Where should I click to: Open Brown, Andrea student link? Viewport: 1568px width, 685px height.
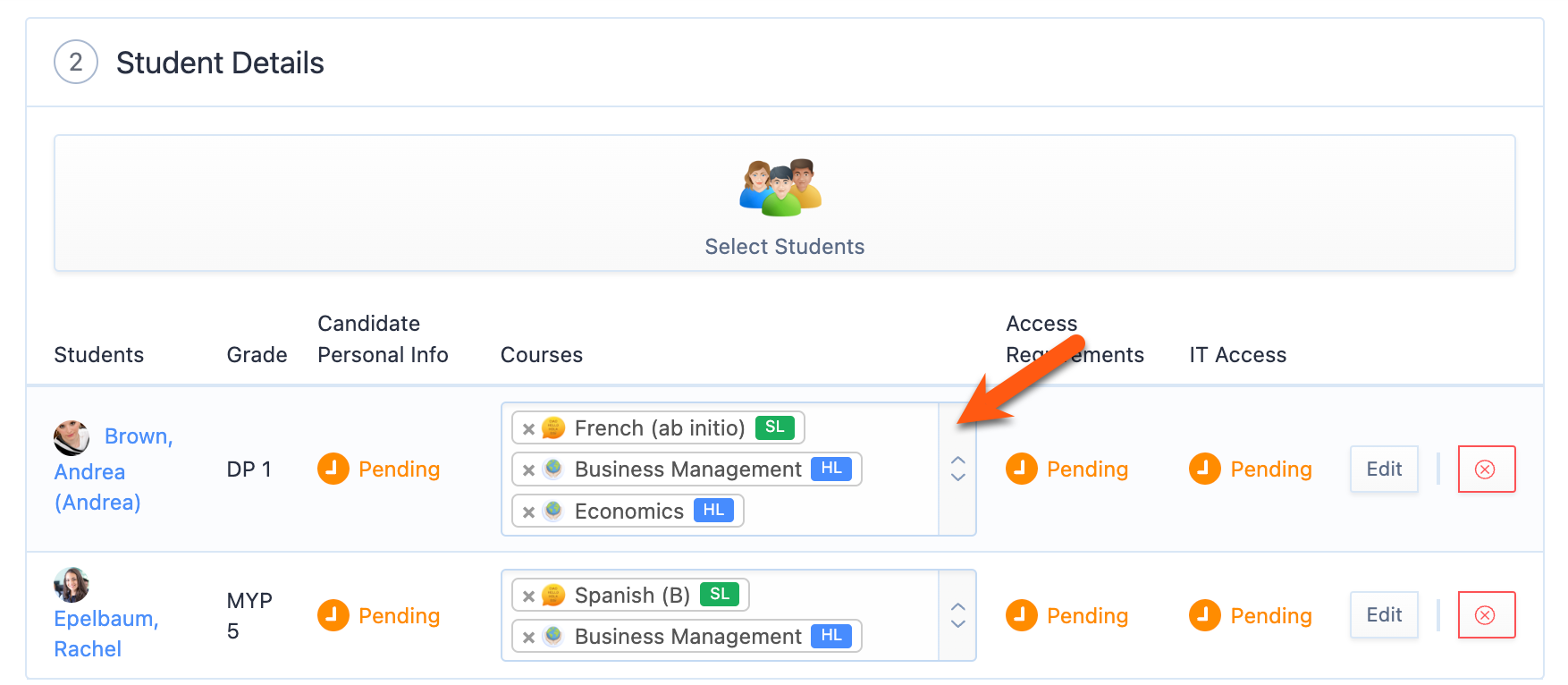114,469
